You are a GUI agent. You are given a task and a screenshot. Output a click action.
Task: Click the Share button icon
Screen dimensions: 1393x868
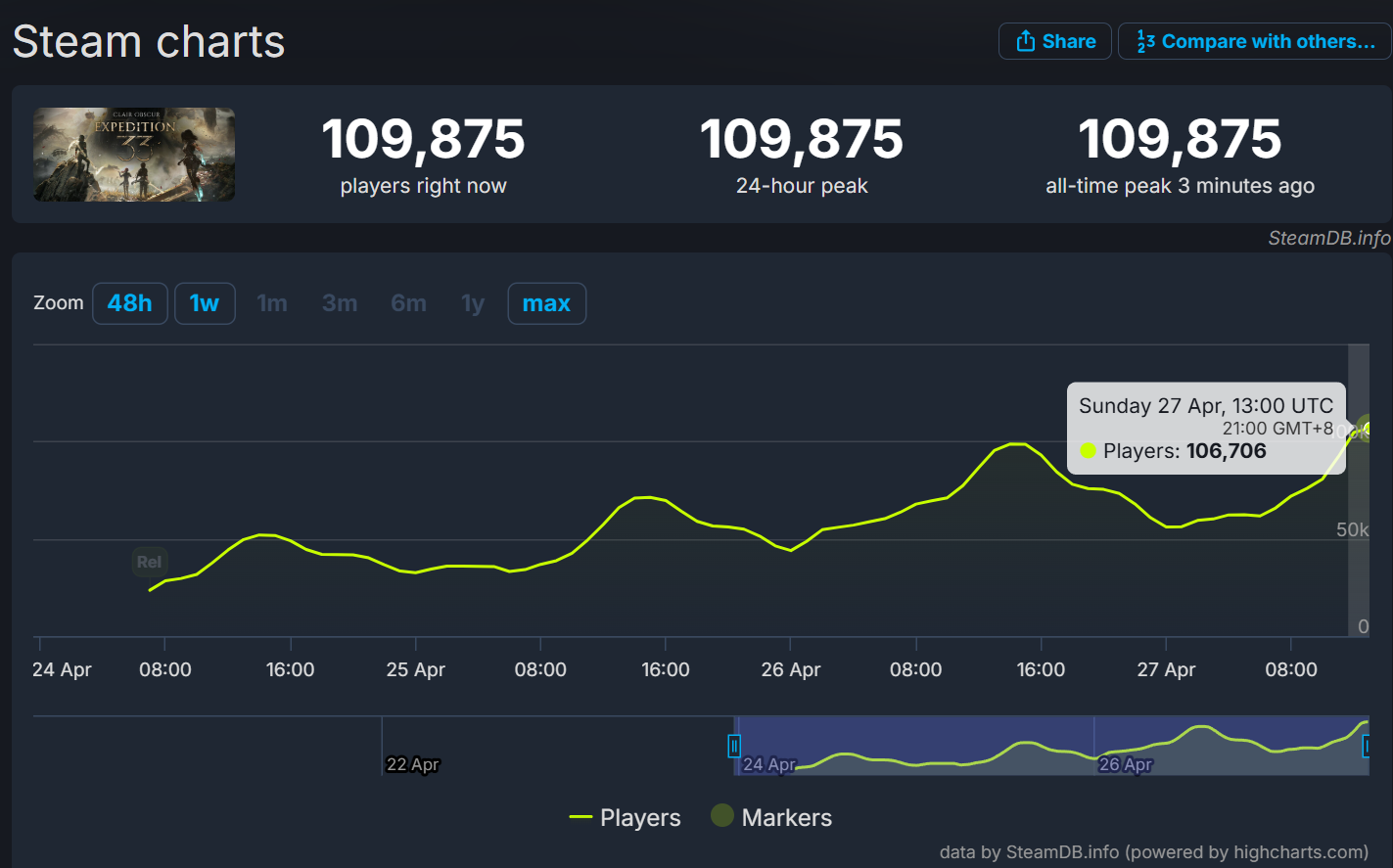point(1025,41)
